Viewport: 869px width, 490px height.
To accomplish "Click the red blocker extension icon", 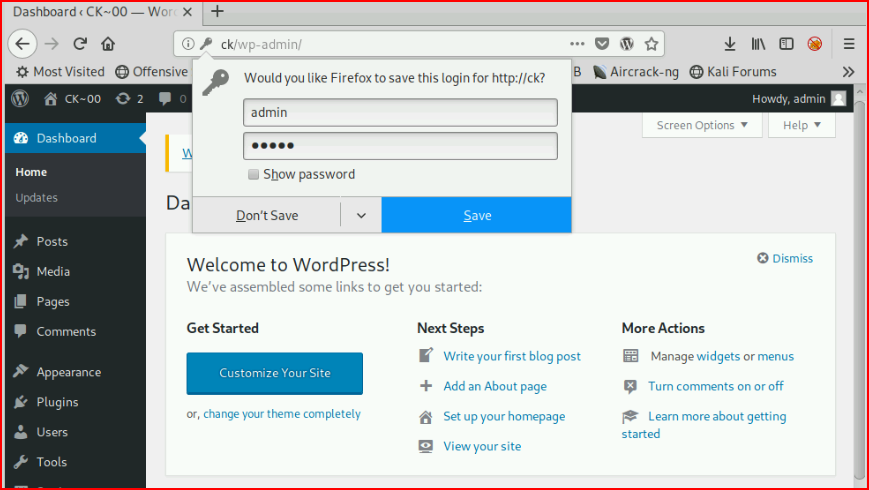I will pos(815,44).
